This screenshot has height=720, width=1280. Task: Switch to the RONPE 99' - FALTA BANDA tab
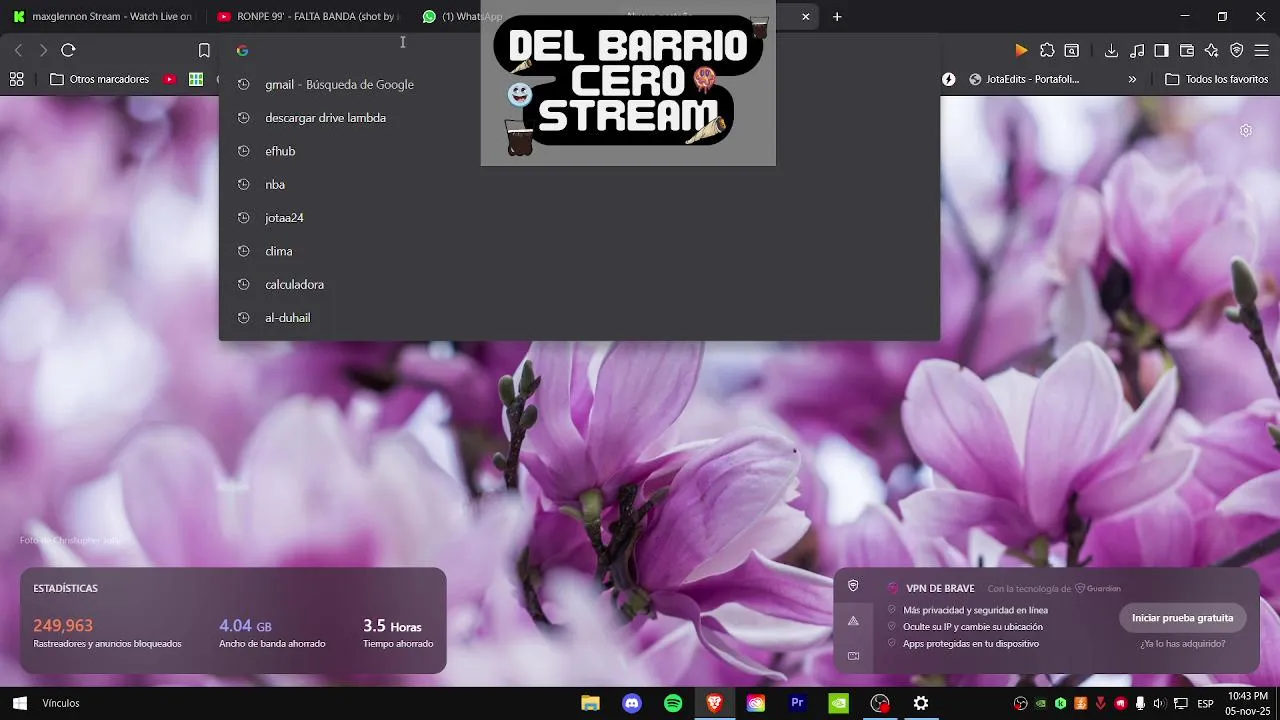pos(307,16)
